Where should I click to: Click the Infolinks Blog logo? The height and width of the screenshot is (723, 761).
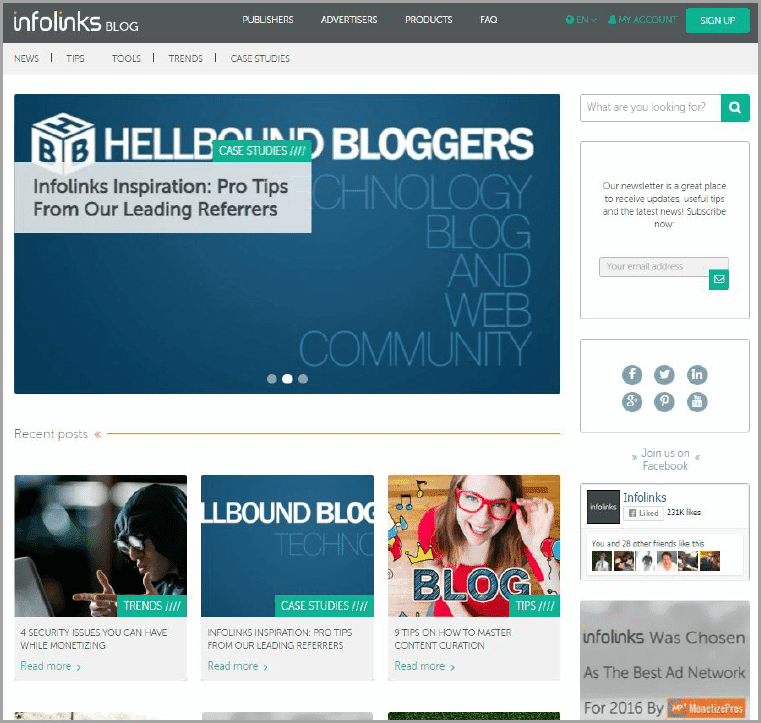click(x=76, y=21)
